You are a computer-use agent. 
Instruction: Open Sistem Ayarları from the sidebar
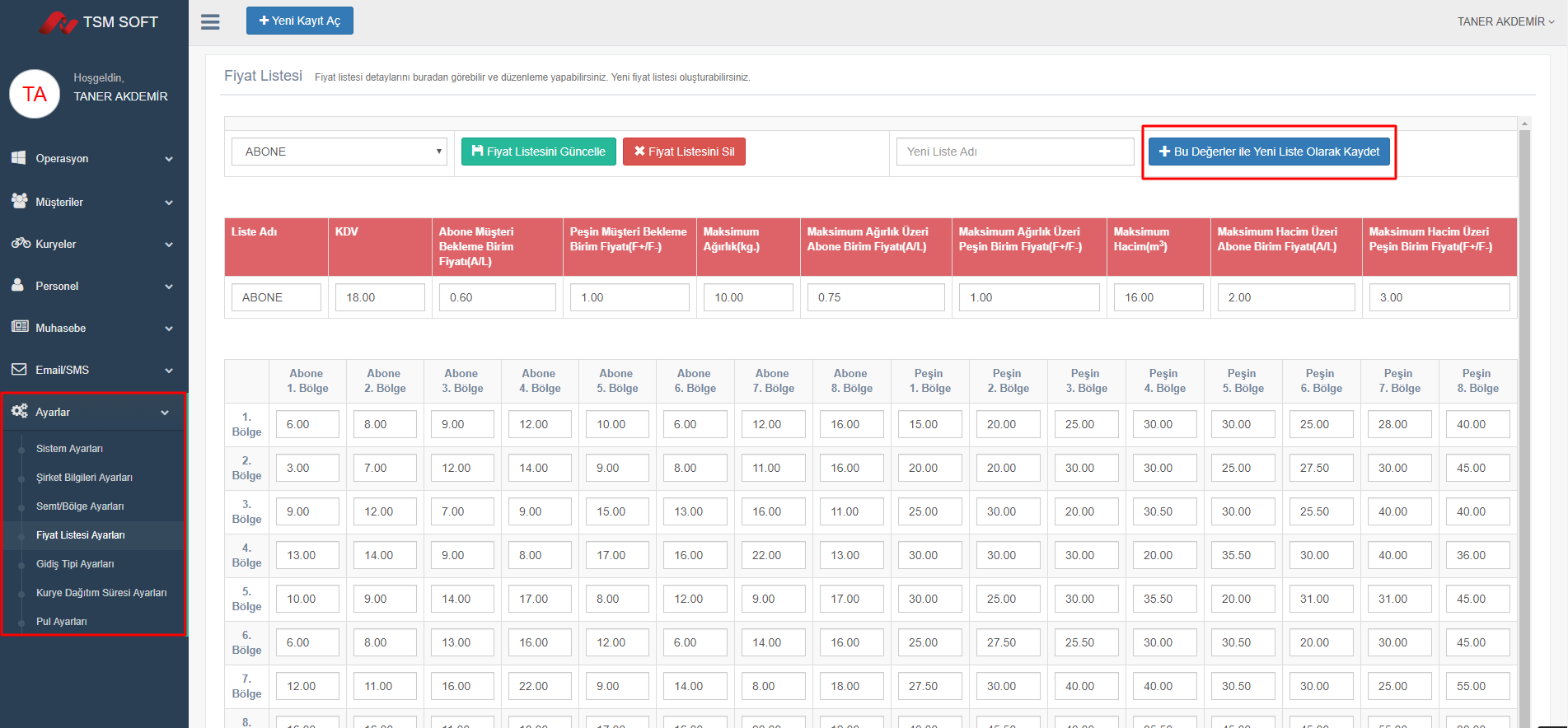click(x=69, y=449)
